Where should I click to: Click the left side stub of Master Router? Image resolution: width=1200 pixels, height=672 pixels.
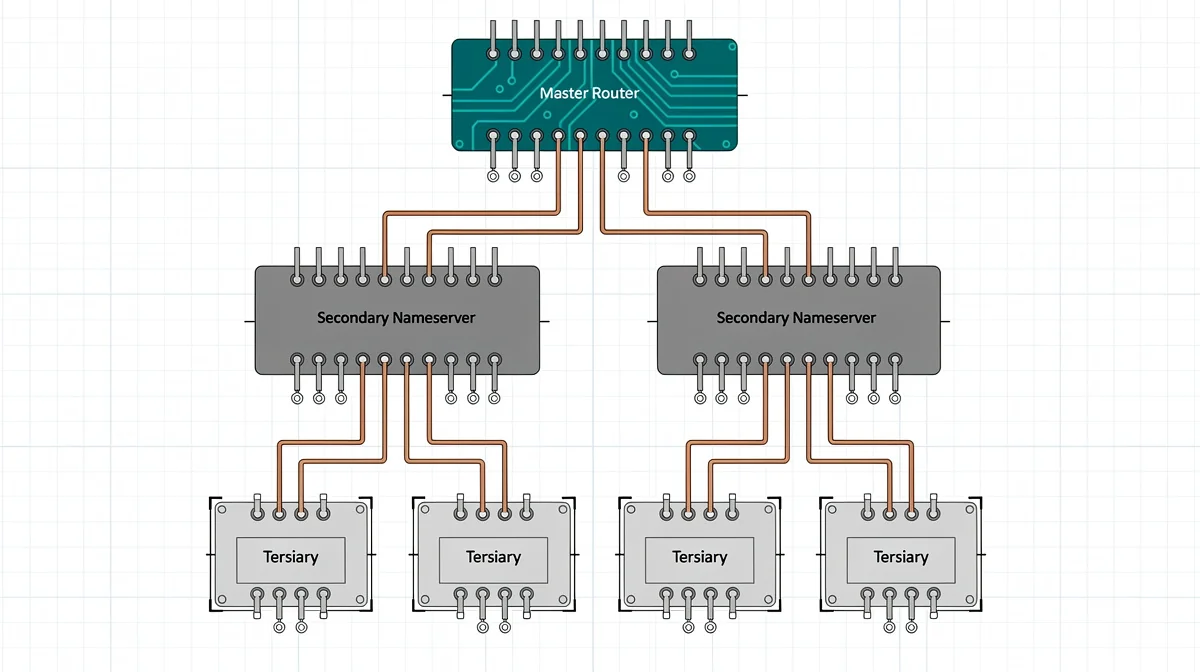tap(446, 95)
